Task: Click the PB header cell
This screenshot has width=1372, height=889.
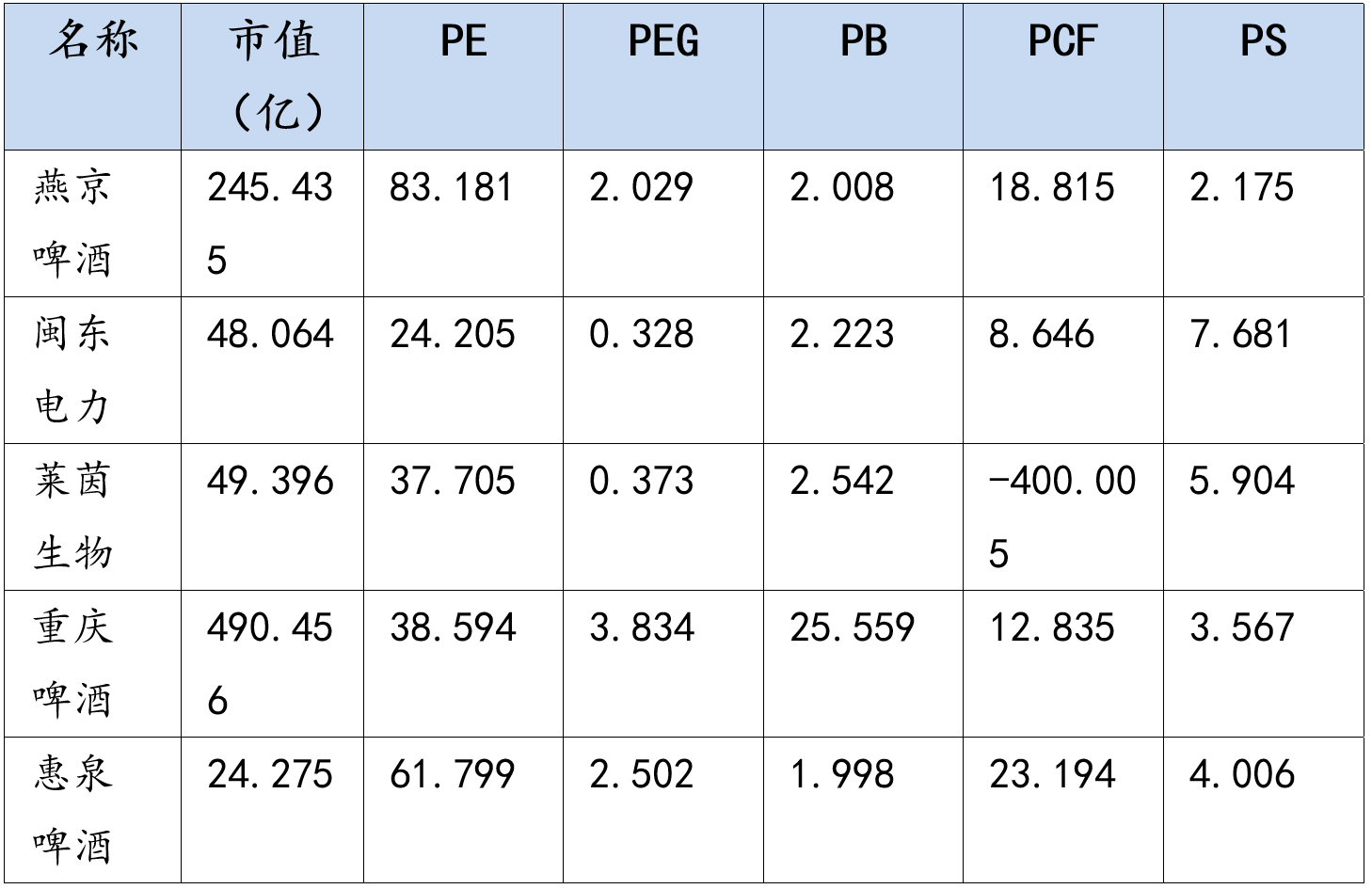Action: (x=863, y=41)
